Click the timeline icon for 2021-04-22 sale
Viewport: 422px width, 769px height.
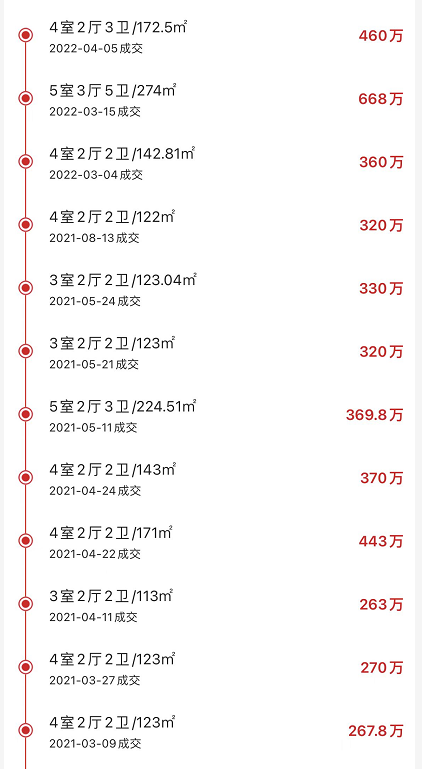[x=26, y=540]
